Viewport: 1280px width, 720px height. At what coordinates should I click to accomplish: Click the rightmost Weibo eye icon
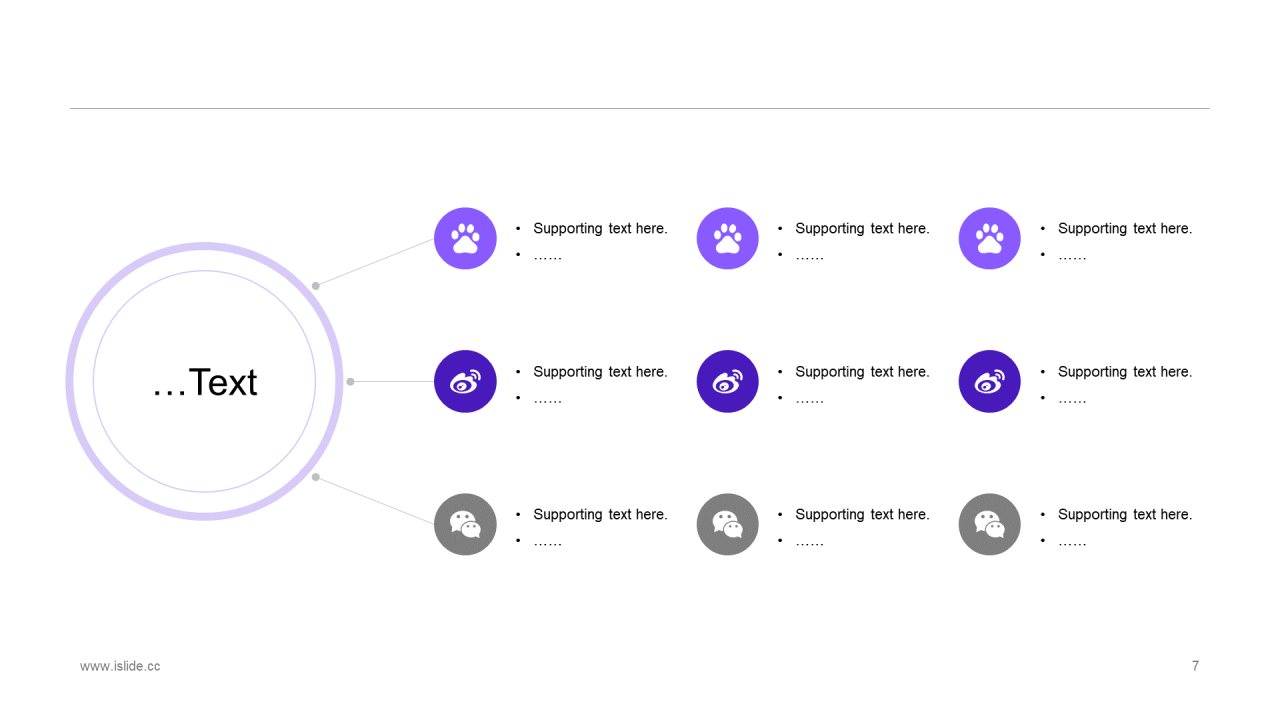coord(989,381)
